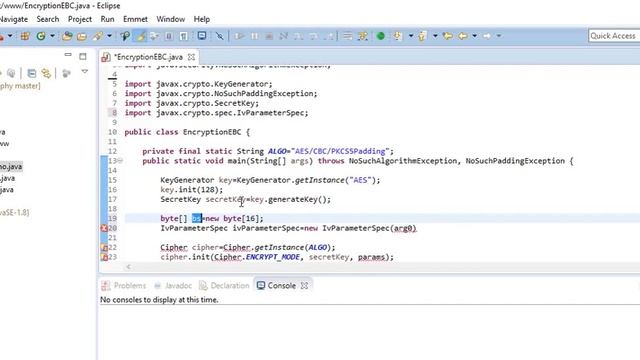Minimize the left Package Explorer panel
Viewport: 640px width, 360px height.
68,55
